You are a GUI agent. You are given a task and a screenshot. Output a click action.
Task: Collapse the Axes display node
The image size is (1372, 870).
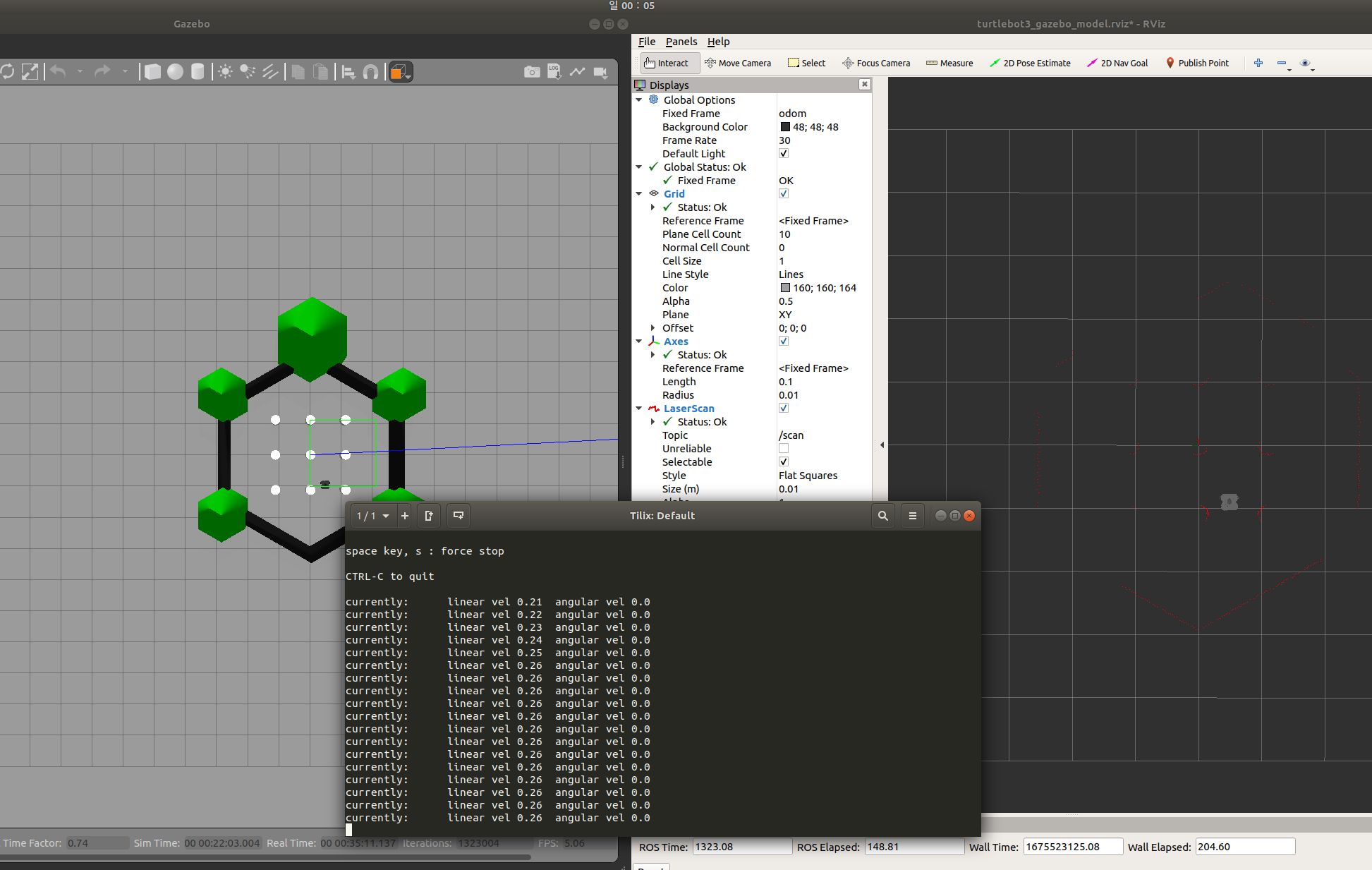click(639, 342)
